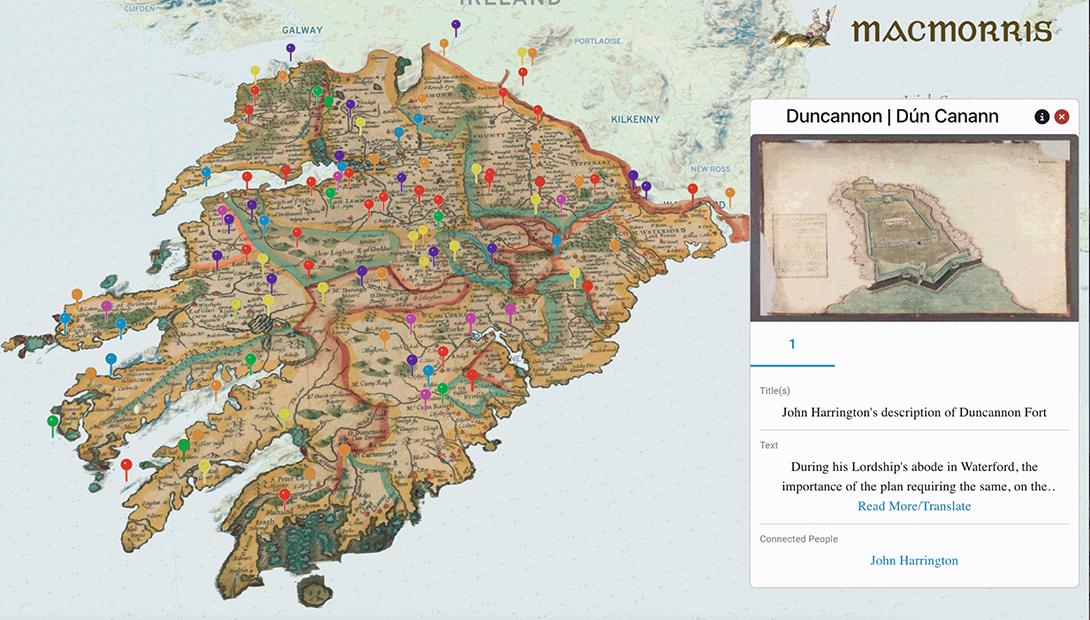
Task: Select the purple pin just below Galway label
Action: point(291,49)
